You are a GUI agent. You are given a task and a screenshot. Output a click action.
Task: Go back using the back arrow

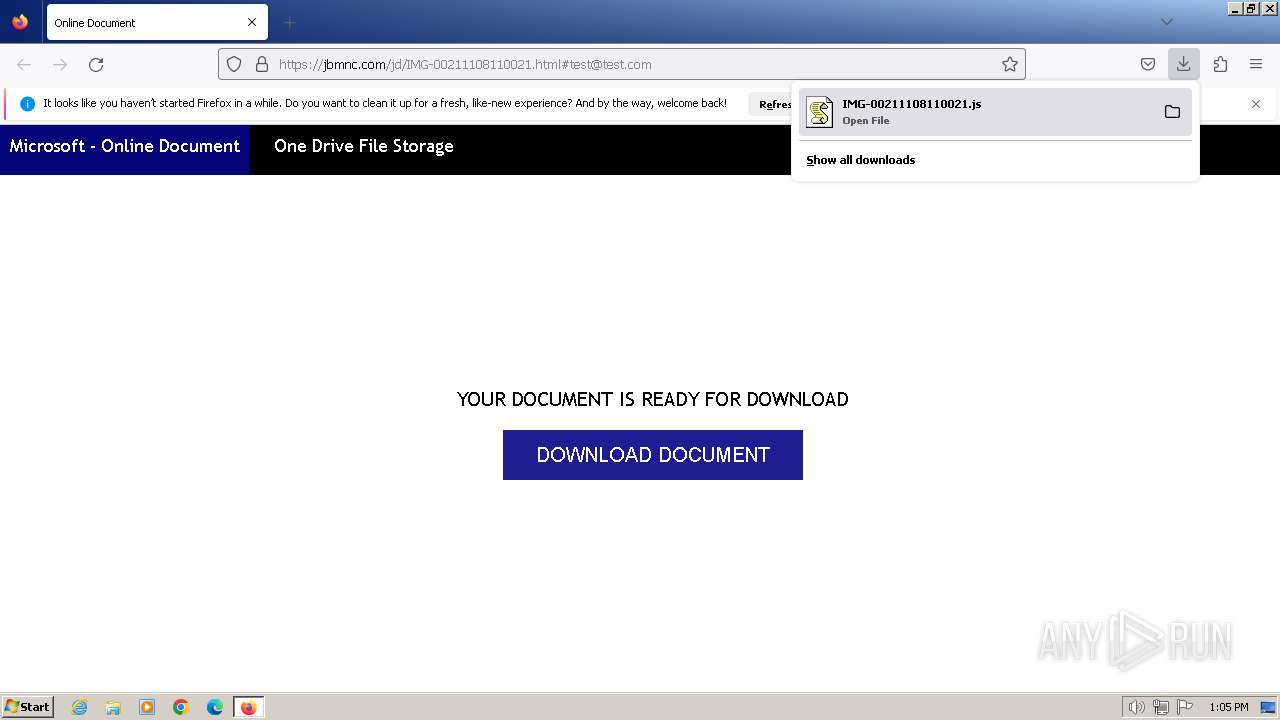pos(24,64)
